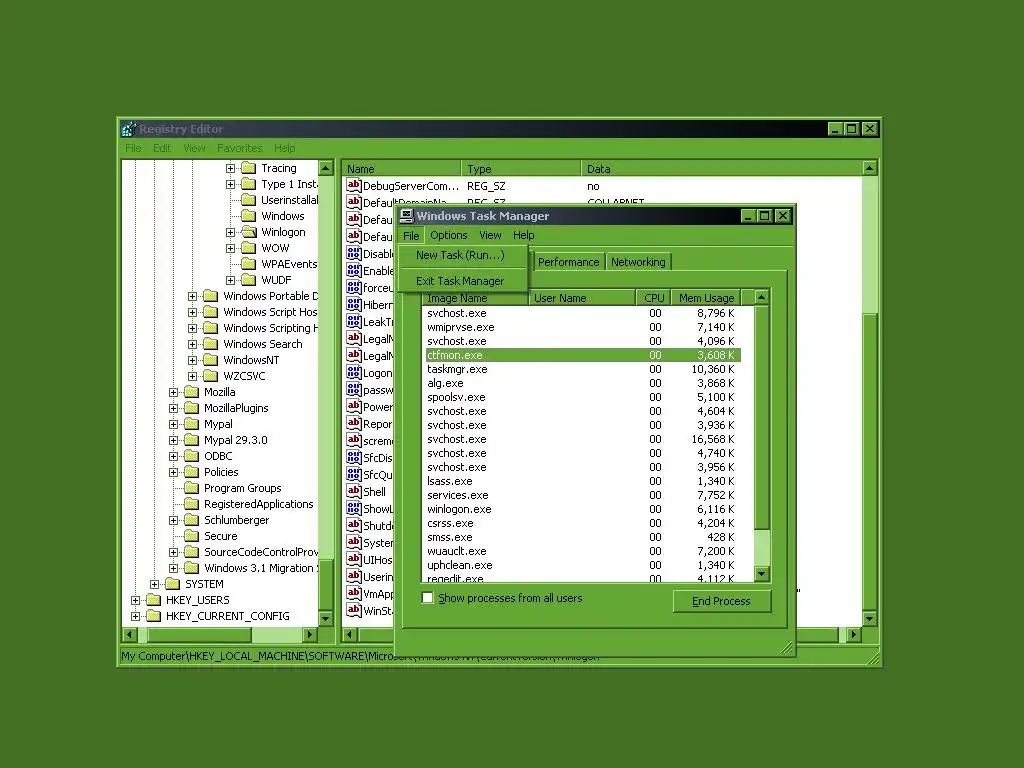Click registry tree scroll up arrow
The image size is (1024, 768).
326,169
